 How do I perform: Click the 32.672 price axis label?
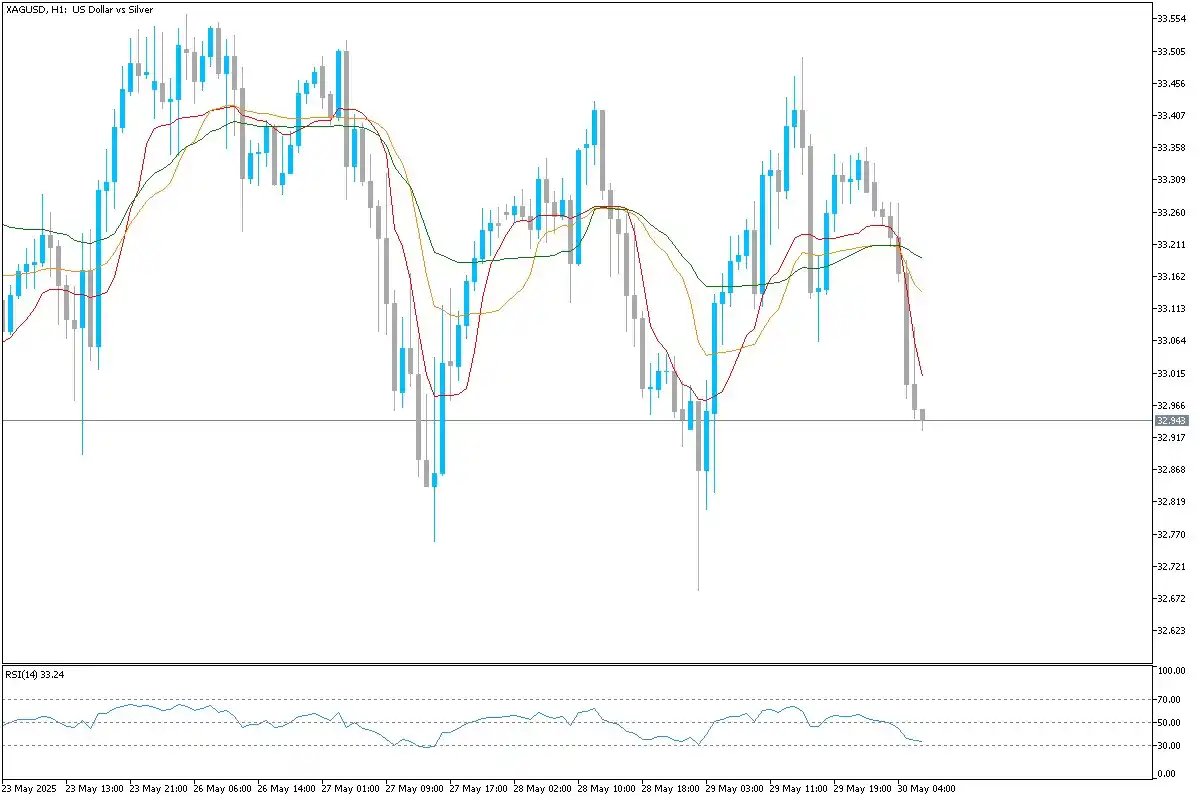coord(1171,598)
